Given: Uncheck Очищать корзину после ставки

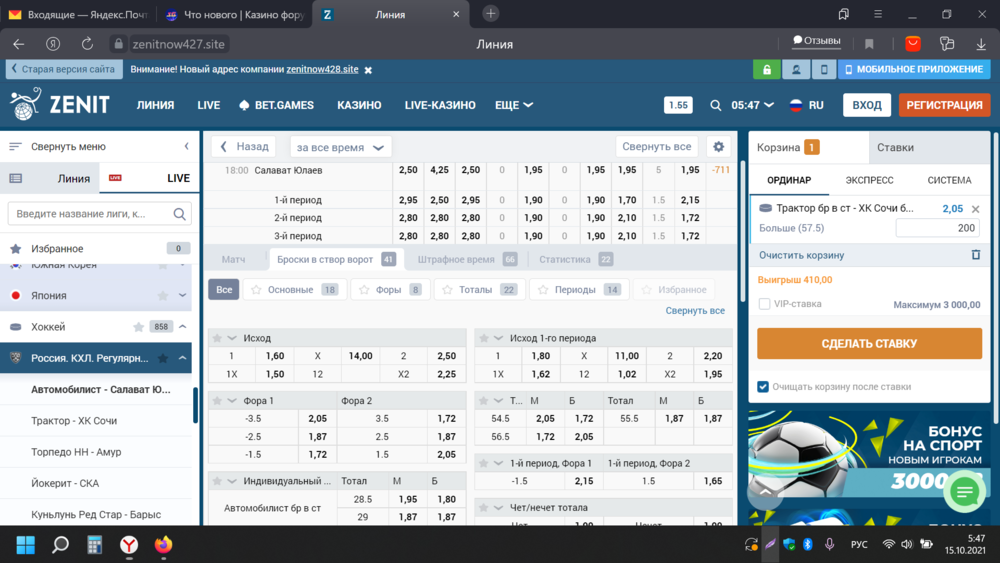Looking at the screenshot, I should (763, 386).
